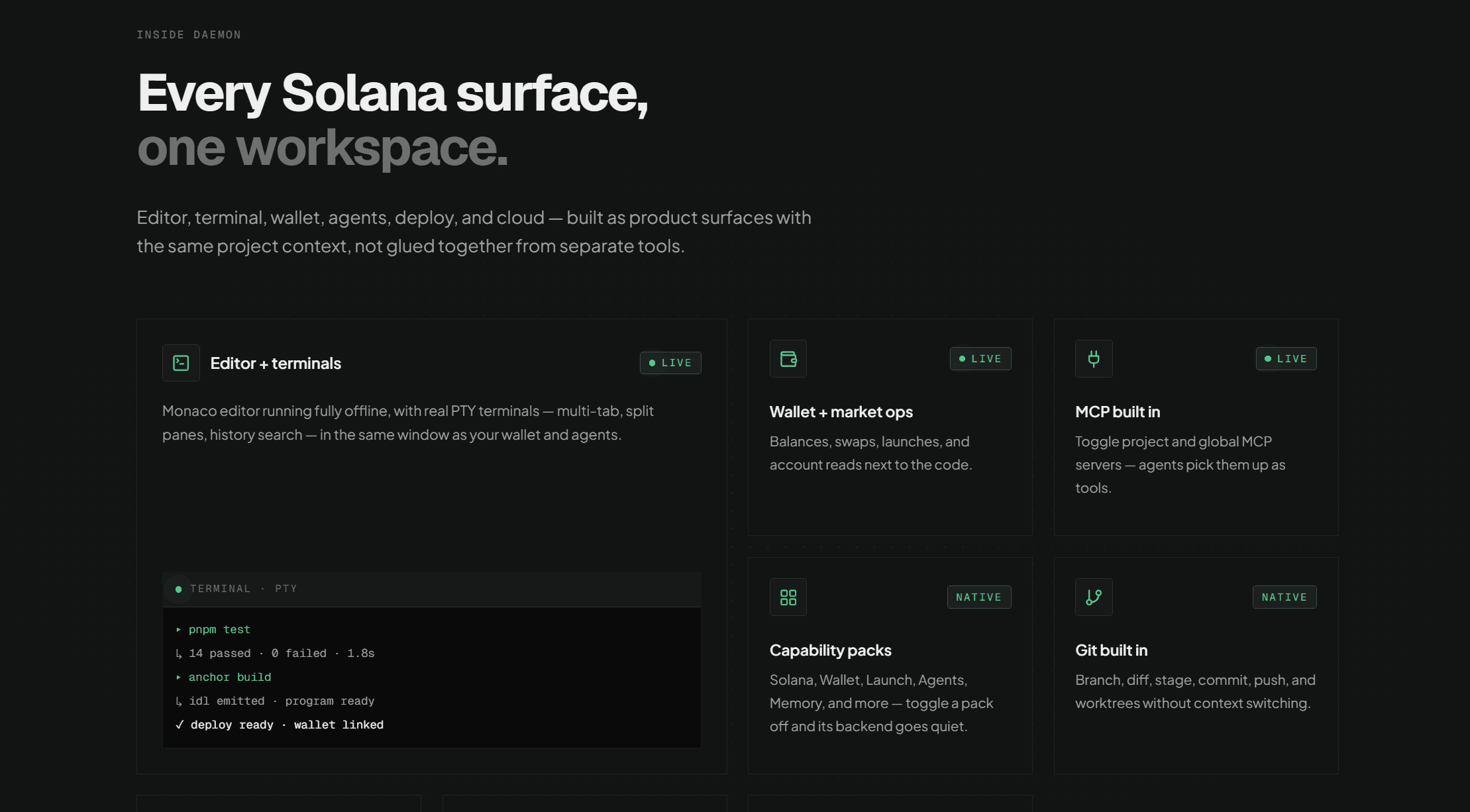Click the "INSIDE DAEMON" section label
The image size is (1470, 812).
click(x=189, y=35)
